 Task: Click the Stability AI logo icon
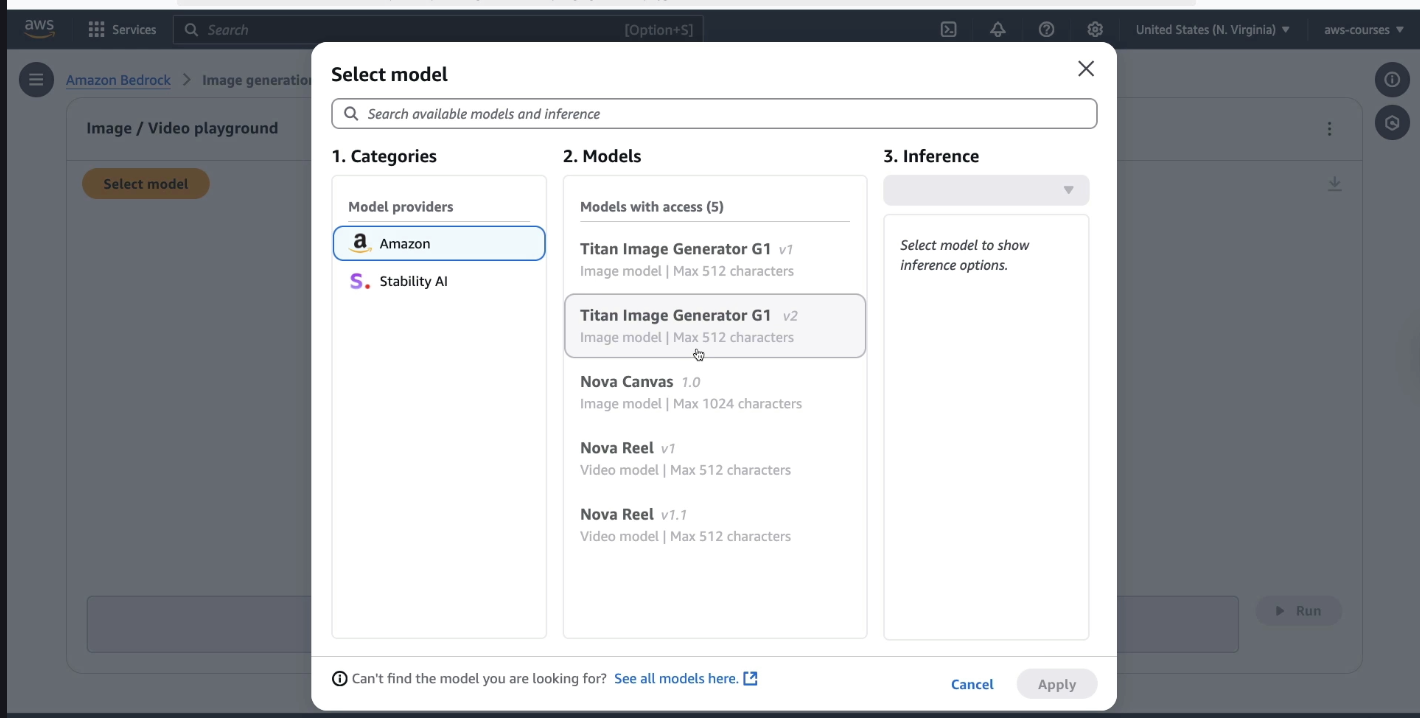click(360, 282)
